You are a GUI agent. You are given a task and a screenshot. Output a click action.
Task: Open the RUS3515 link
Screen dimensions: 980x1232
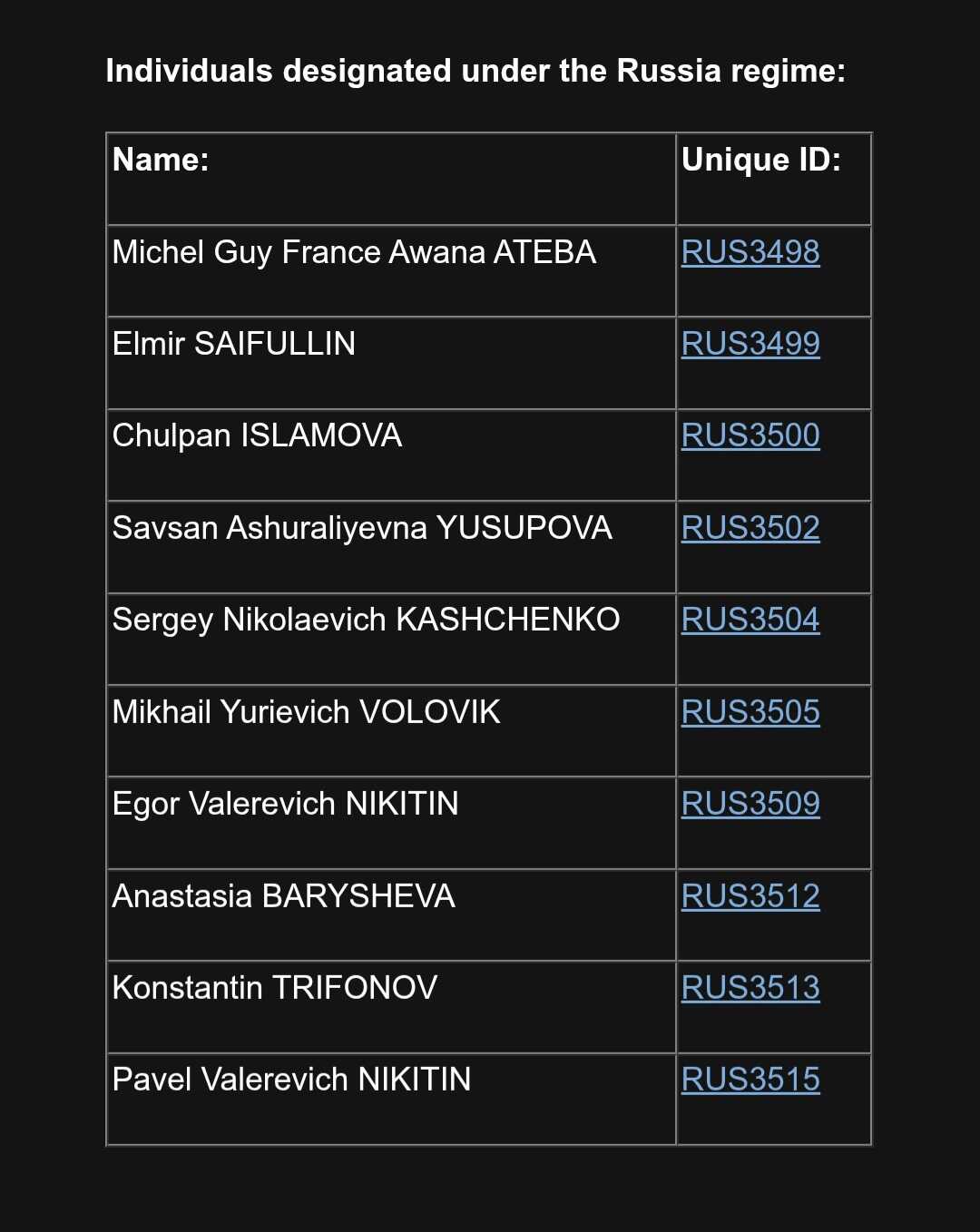[x=750, y=1080]
